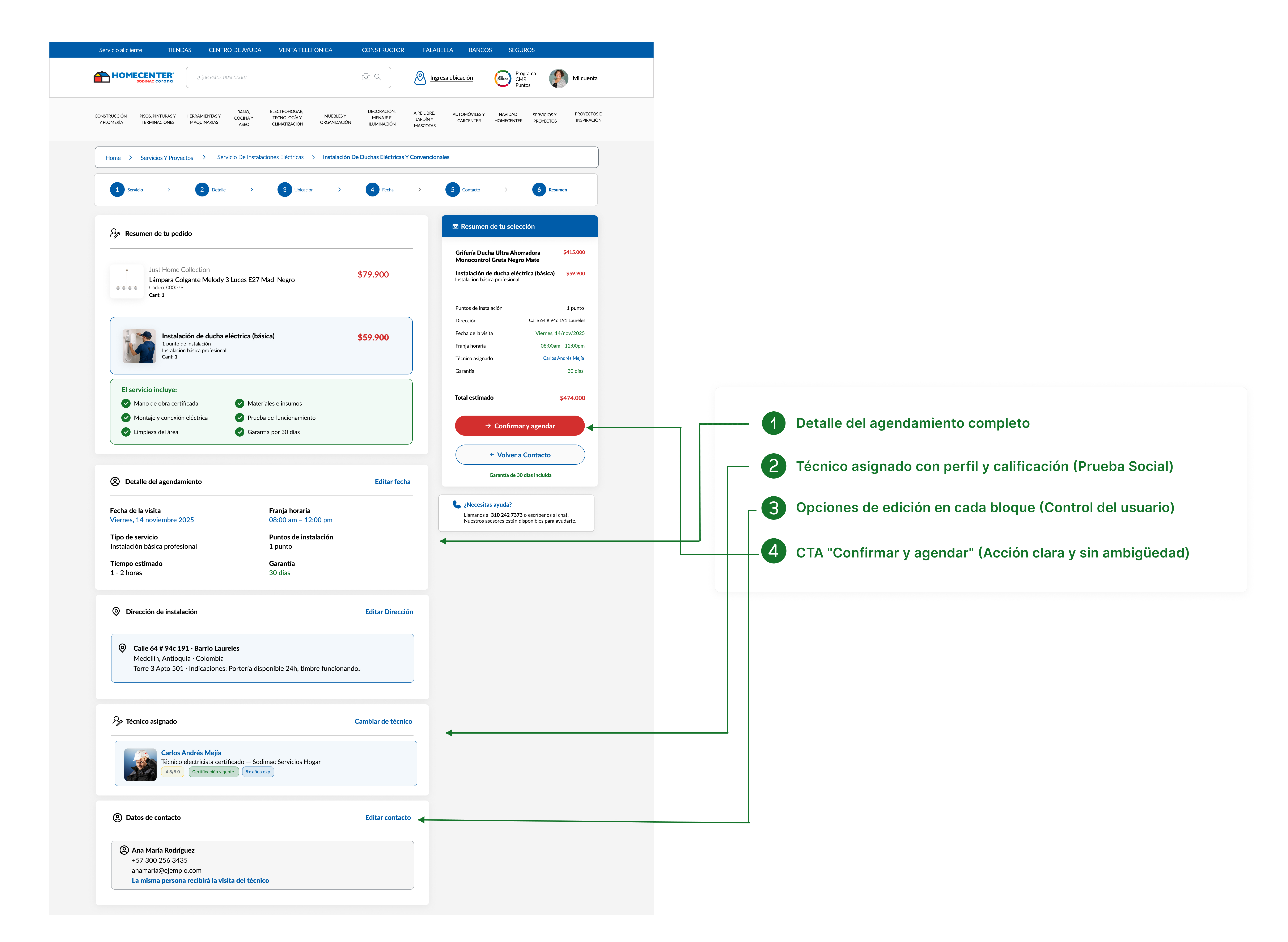
Task: Click step 1 Servicio circle
Action: [x=117, y=189]
